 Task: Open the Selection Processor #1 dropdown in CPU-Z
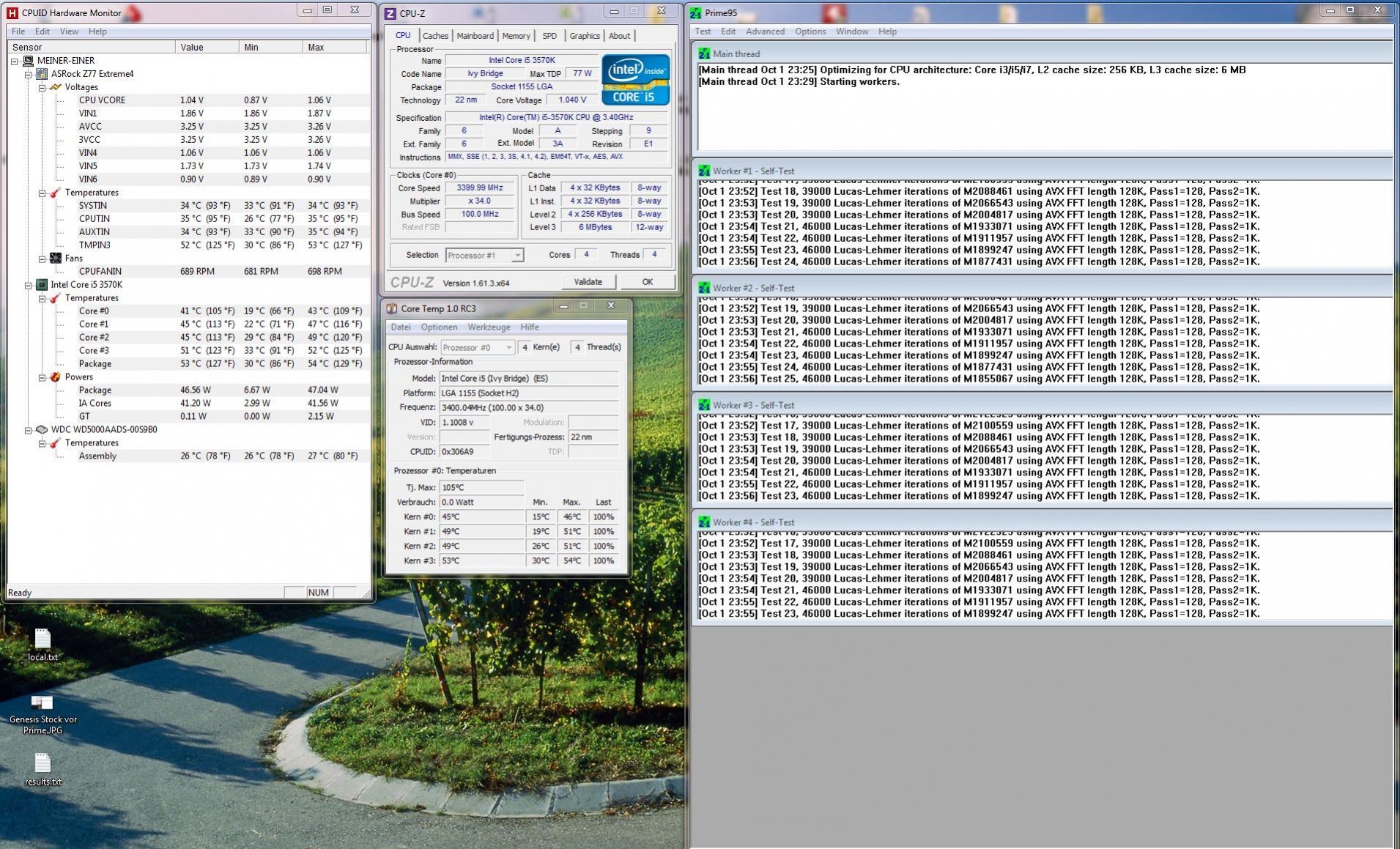[x=517, y=256]
